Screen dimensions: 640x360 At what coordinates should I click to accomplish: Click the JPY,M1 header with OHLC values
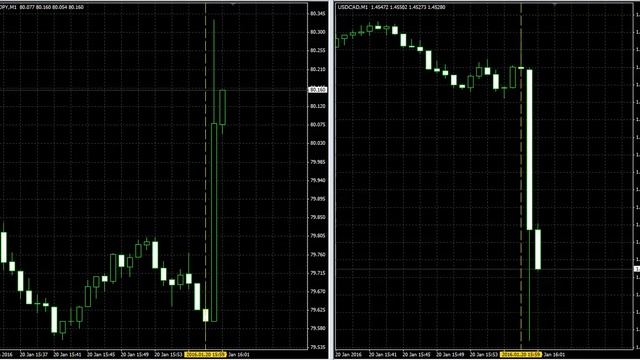[42, 7]
